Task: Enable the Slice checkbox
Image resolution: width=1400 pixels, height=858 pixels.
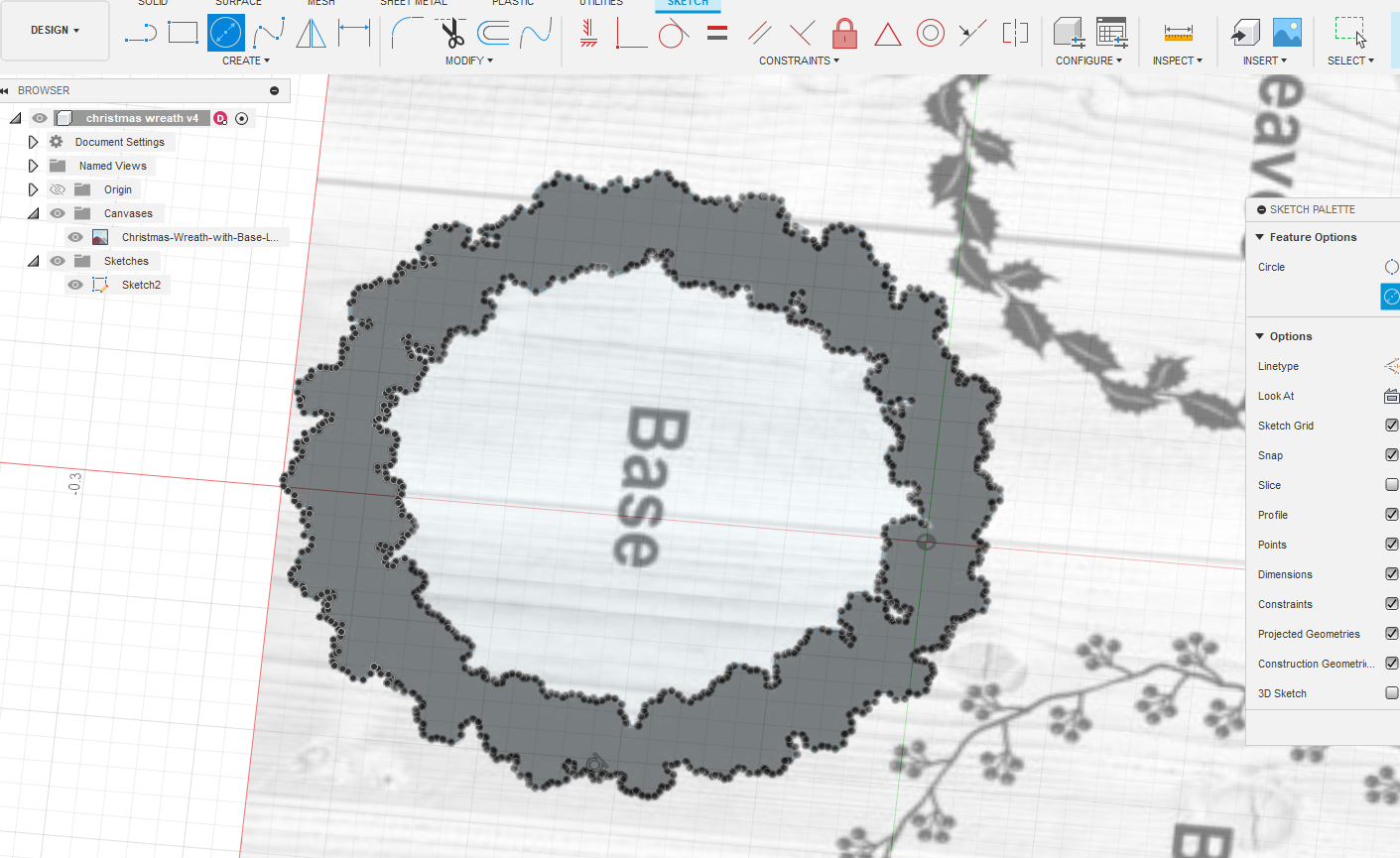Action: pyautogui.click(x=1392, y=485)
